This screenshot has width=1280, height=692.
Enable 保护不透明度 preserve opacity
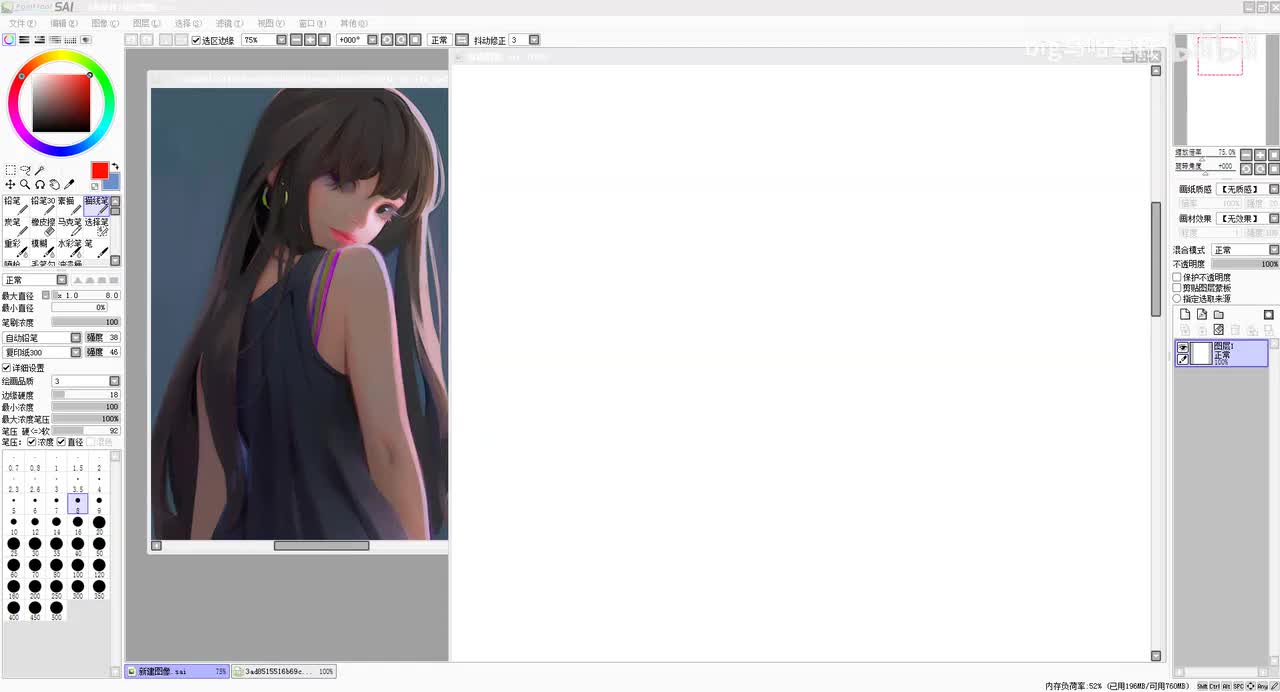[x=1177, y=277]
